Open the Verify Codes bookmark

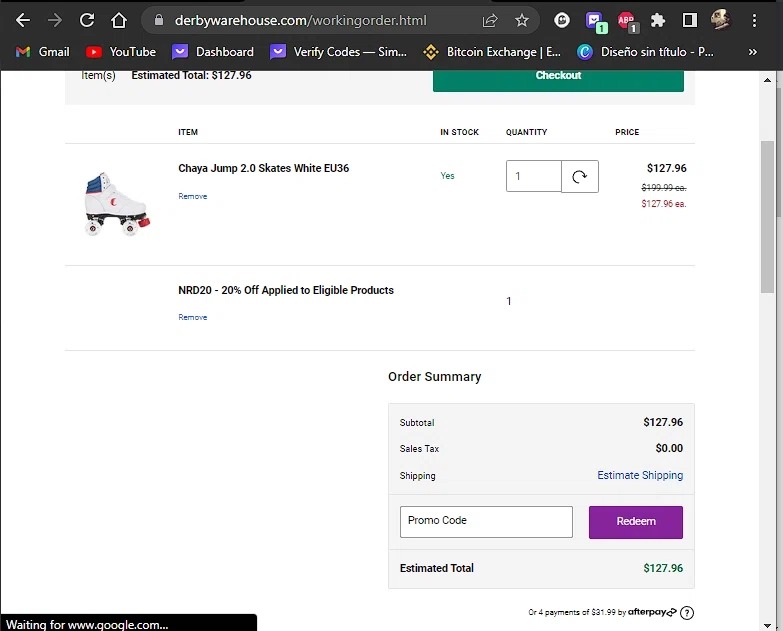[x=338, y=52]
